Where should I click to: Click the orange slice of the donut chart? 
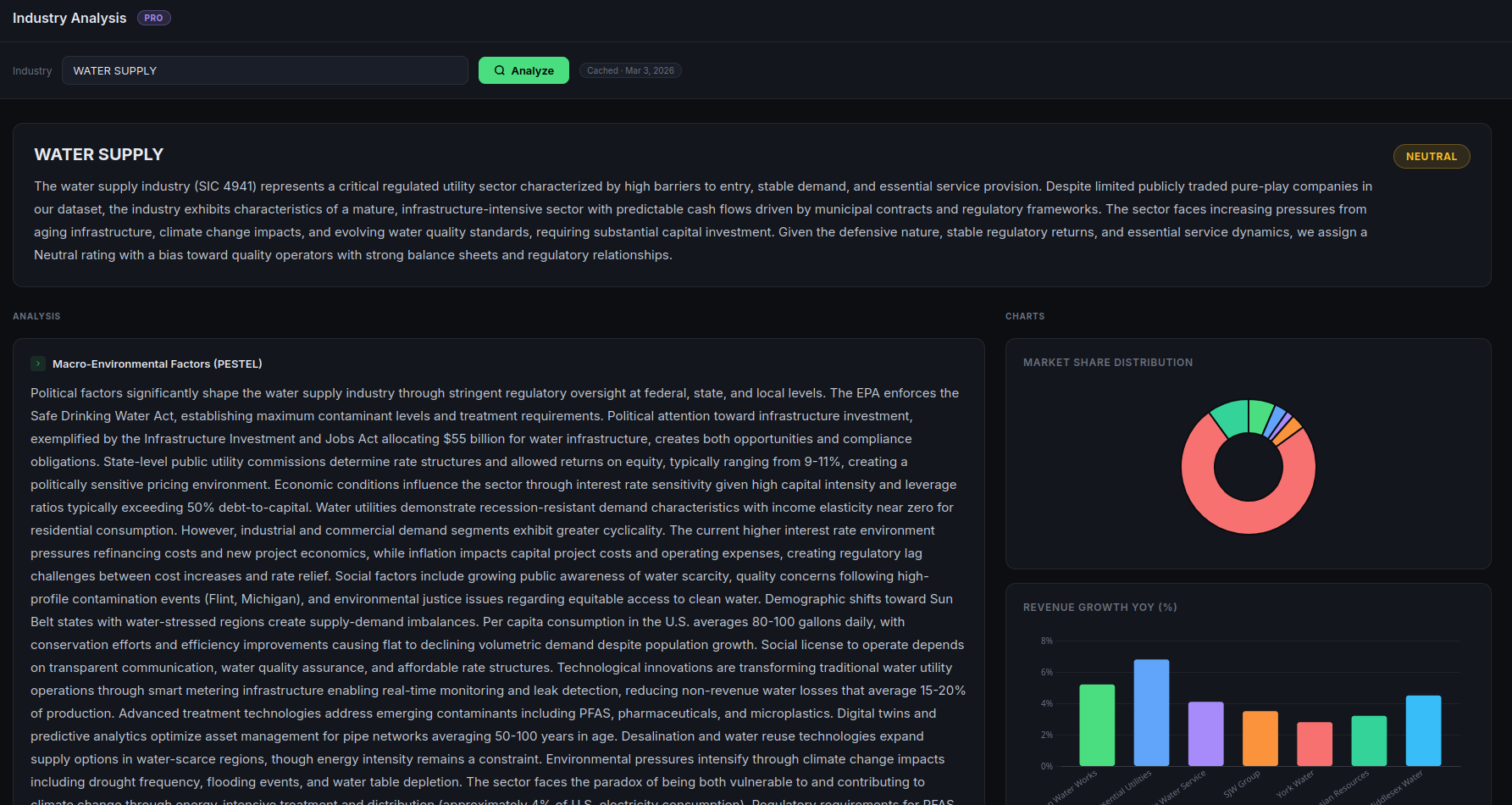click(1287, 430)
